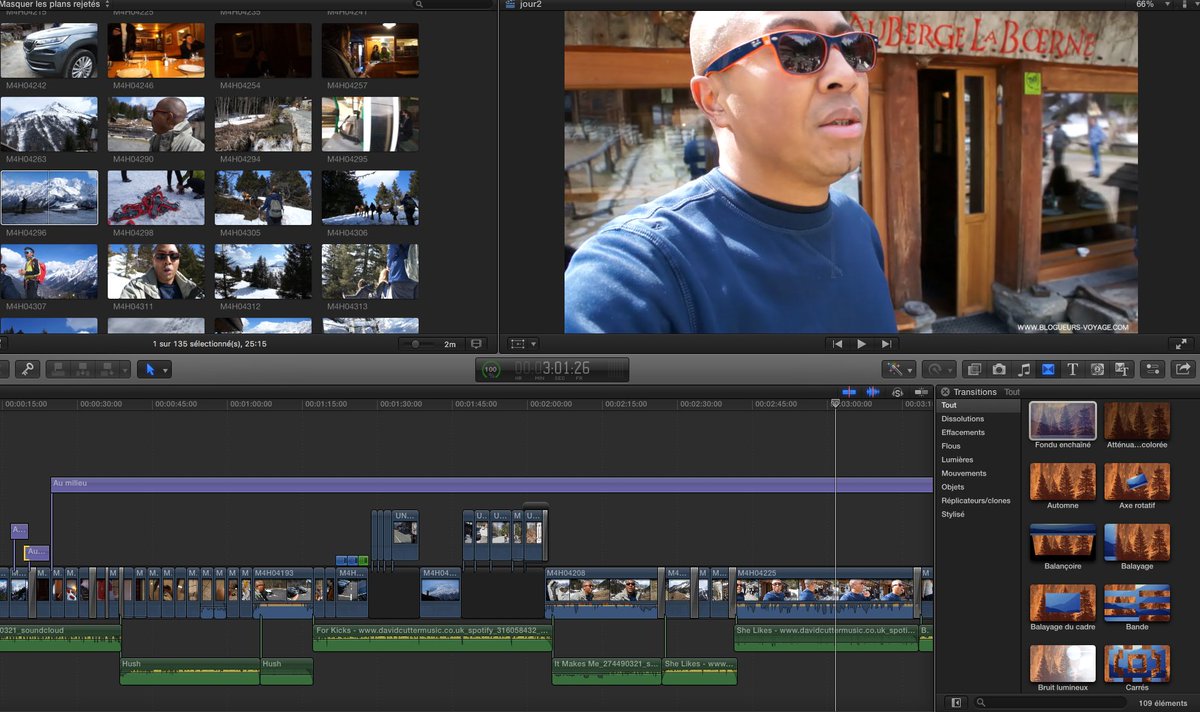Open viewer transform tools dropdown
Screen dimensions: 1200x712
click(x=523, y=344)
